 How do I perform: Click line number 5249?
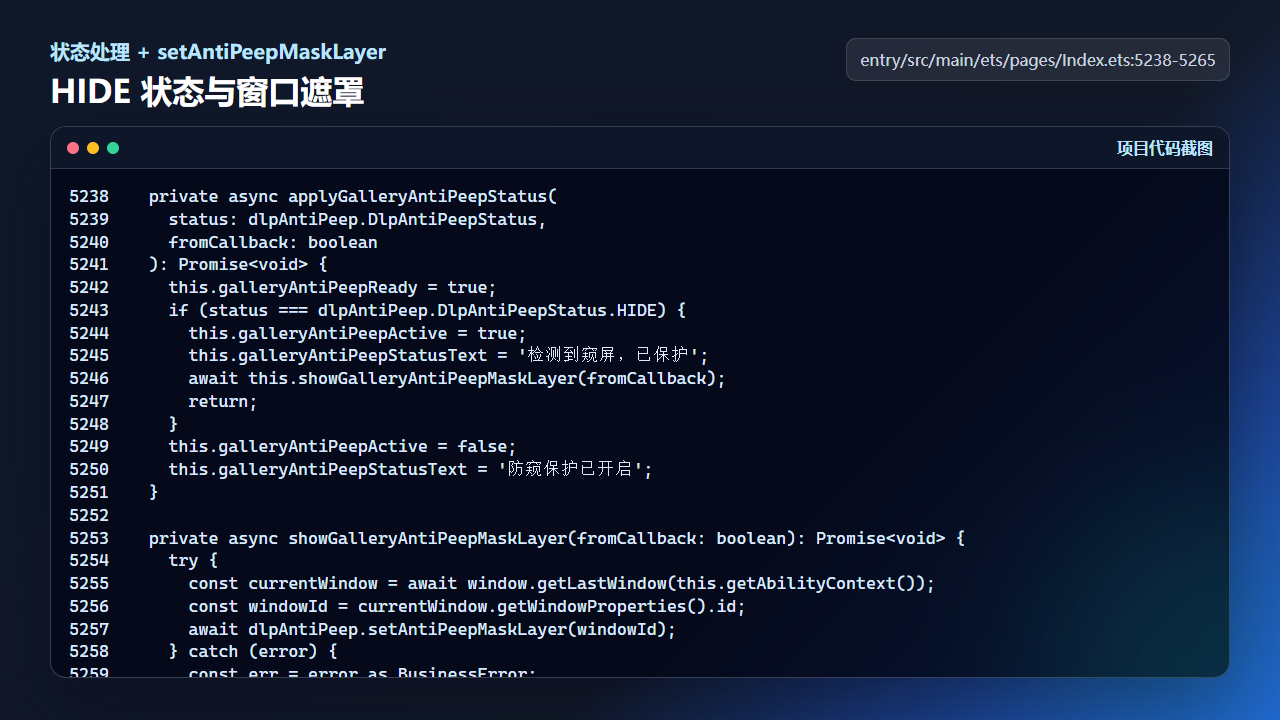tap(89, 447)
